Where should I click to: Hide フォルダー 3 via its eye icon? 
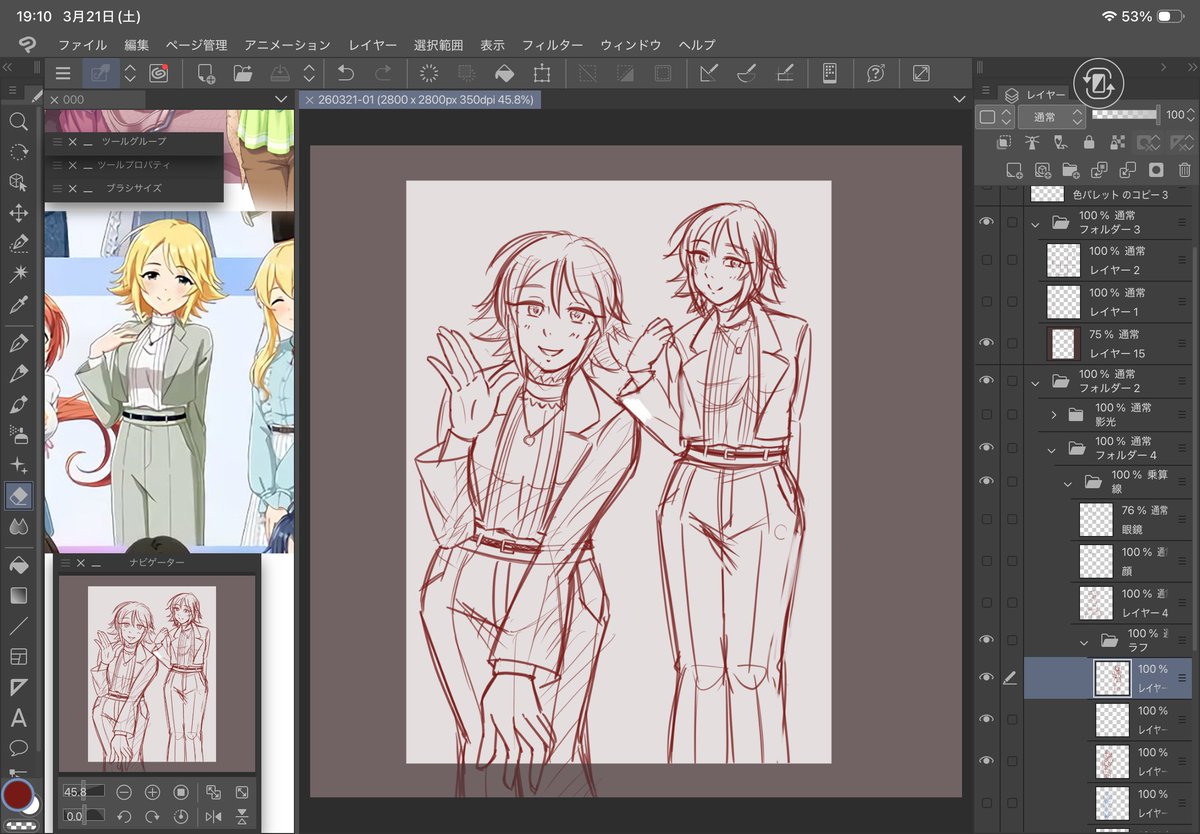(x=987, y=222)
